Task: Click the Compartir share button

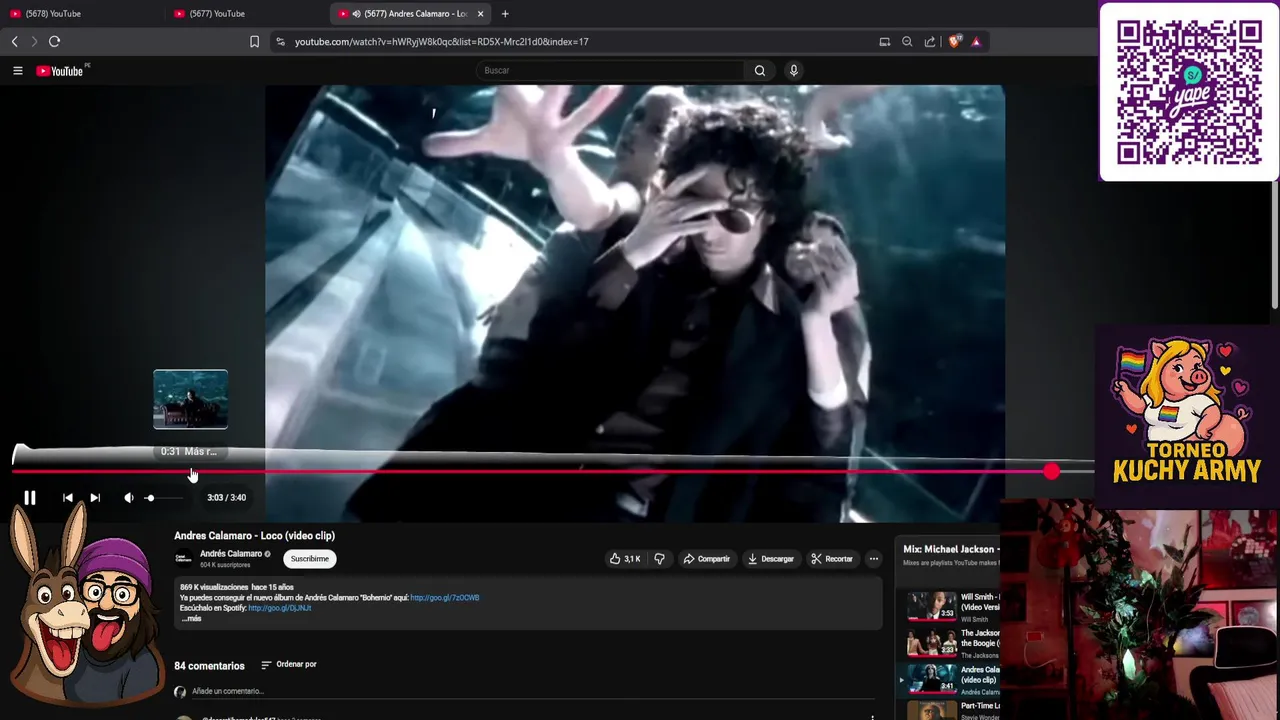Action: (x=706, y=559)
